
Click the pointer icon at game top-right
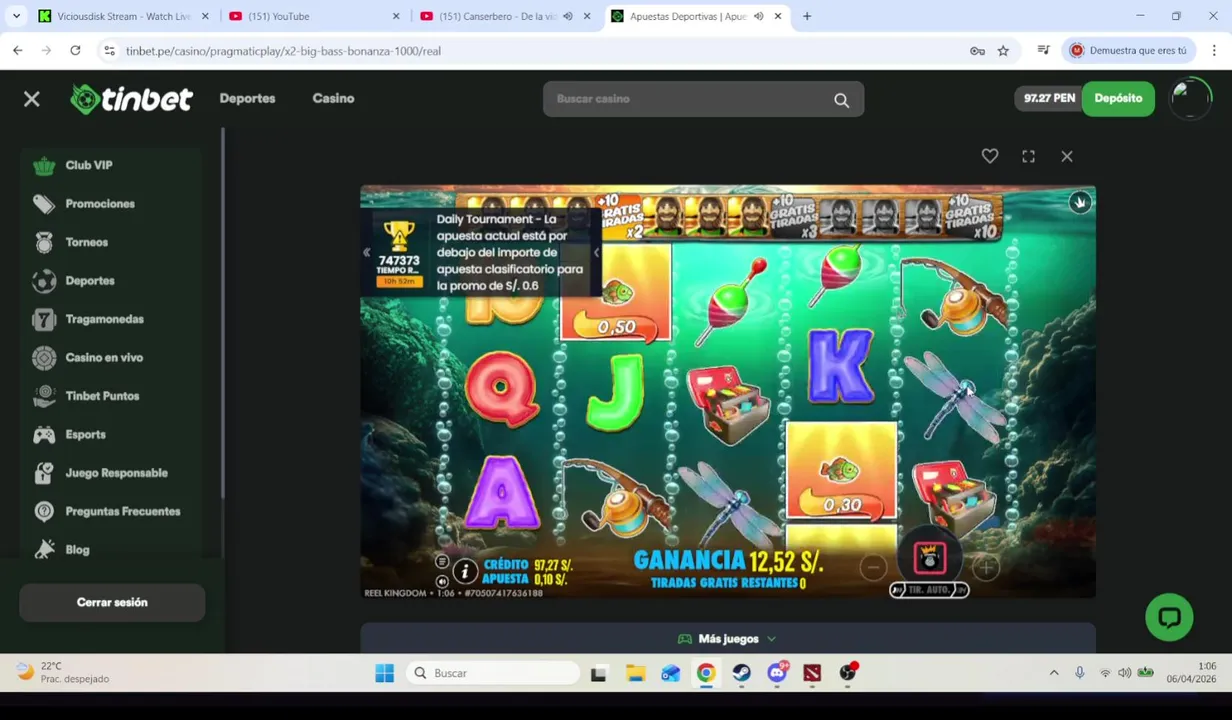point(1080,203)
